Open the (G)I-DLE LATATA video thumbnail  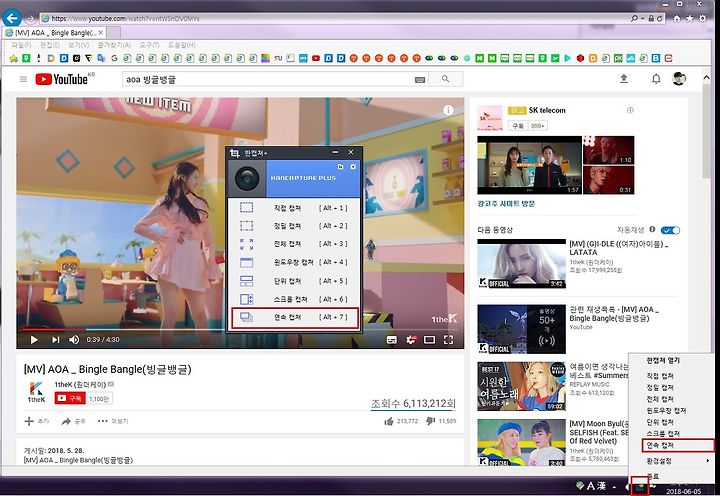click(521, 264)
